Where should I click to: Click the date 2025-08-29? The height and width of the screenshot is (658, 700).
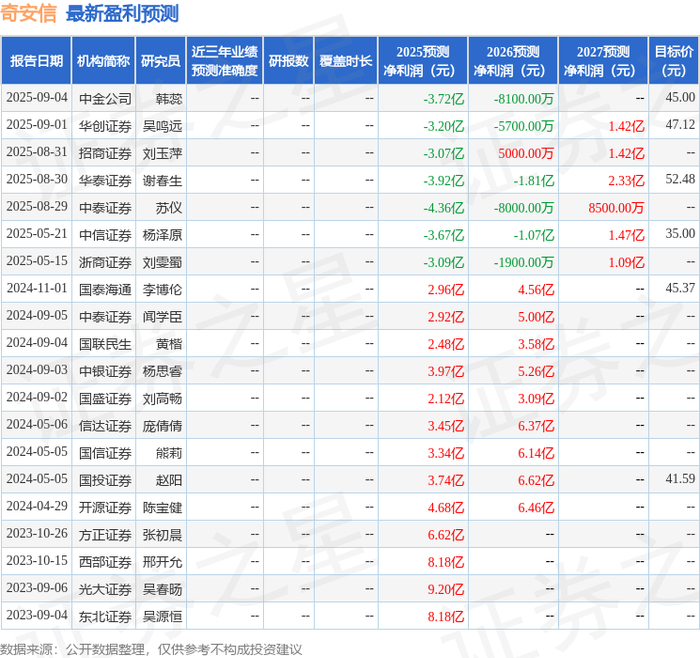coord(37,207)
